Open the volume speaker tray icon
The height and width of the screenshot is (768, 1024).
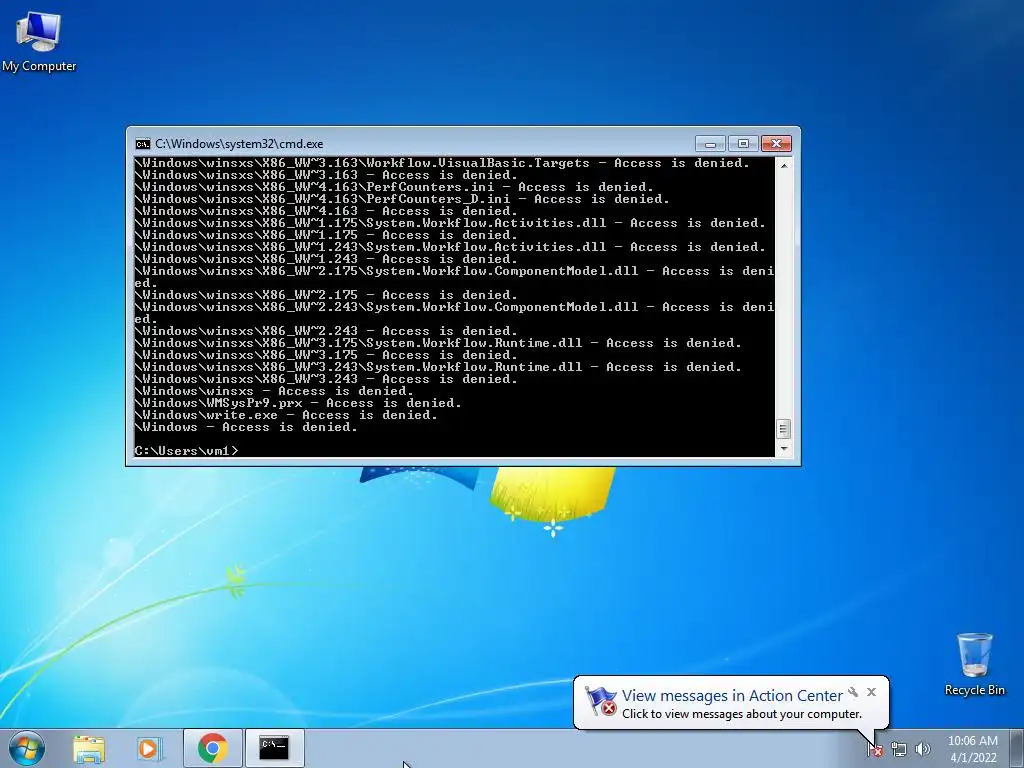click(x=922, y=750)
